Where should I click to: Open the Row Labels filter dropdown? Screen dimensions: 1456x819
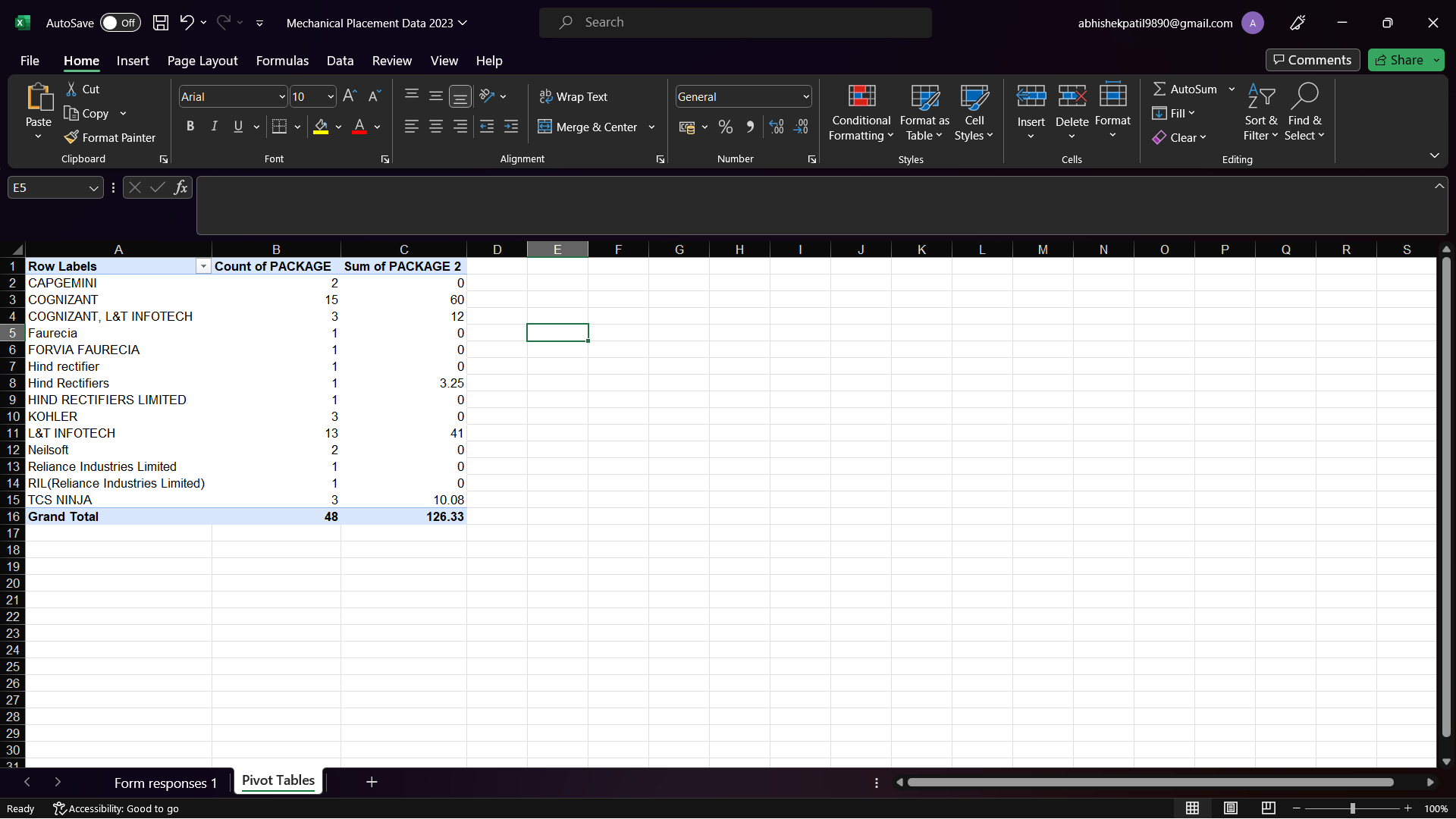coord(203,267)
